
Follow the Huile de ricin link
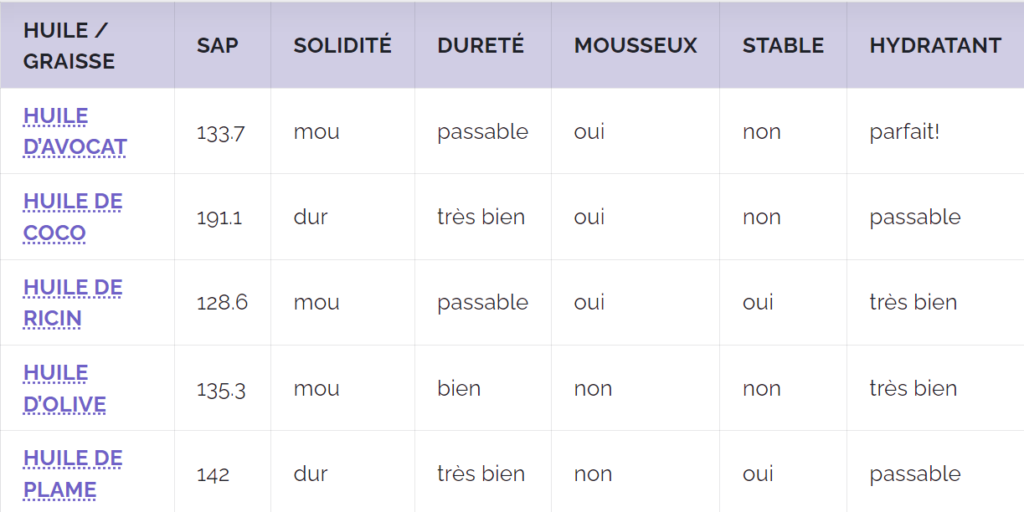tap(72, 302)
